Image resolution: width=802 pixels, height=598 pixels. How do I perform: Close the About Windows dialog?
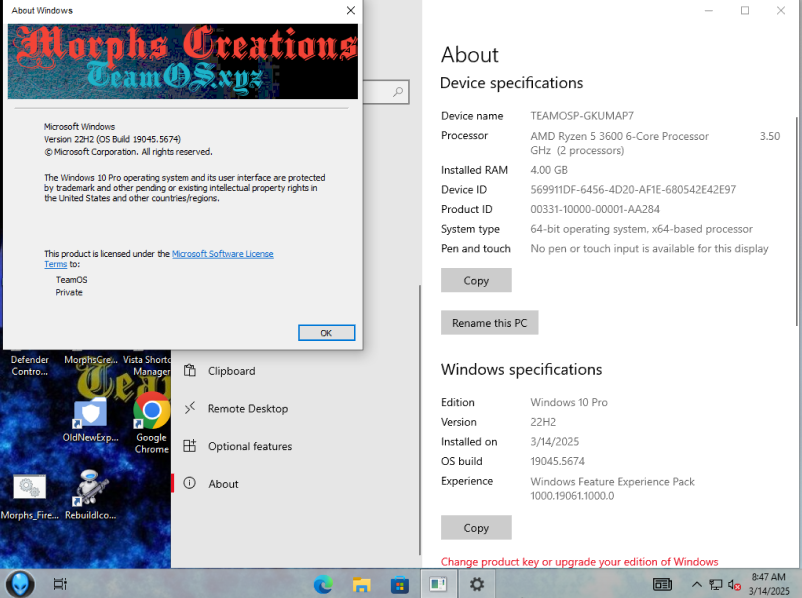point(350,10)
